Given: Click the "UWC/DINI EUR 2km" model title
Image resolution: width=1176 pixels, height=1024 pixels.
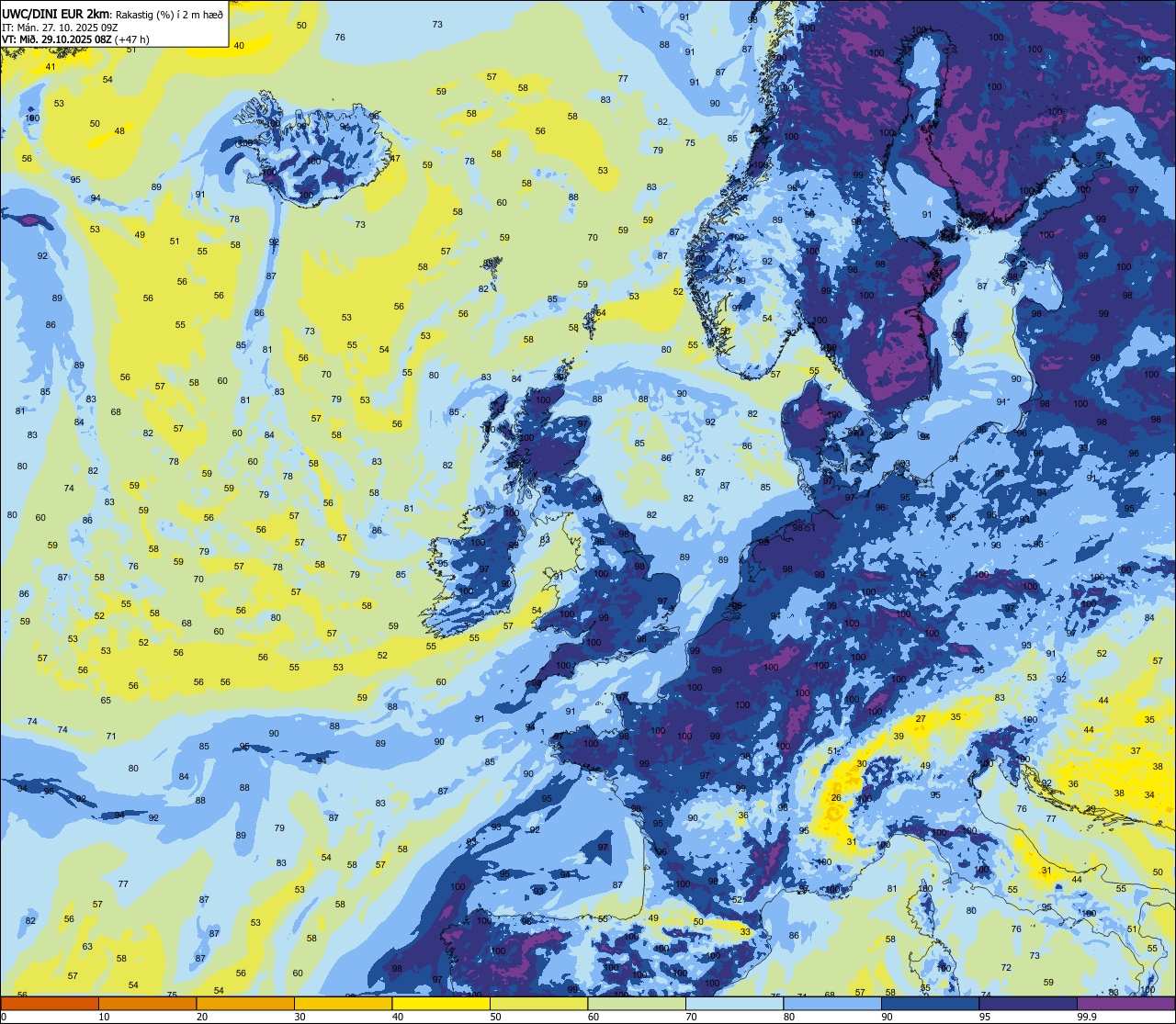Looking at the screenshot, I should (55, 13).
